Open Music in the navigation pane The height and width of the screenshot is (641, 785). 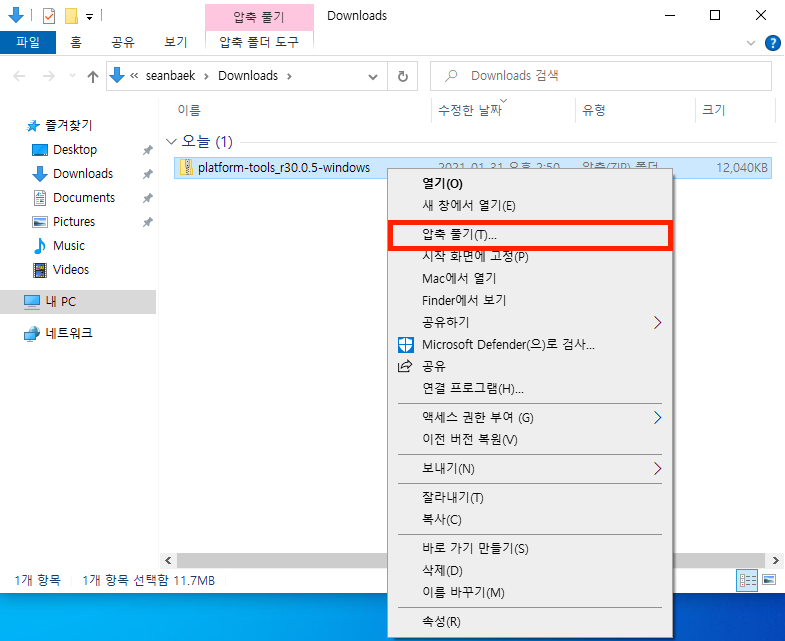(x=69, y=246)
